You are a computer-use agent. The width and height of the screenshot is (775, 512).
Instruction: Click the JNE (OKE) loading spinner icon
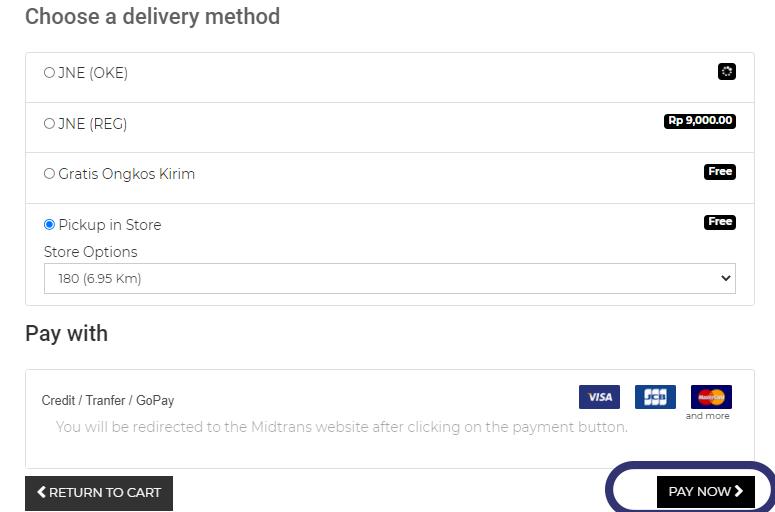click(727, 72)
